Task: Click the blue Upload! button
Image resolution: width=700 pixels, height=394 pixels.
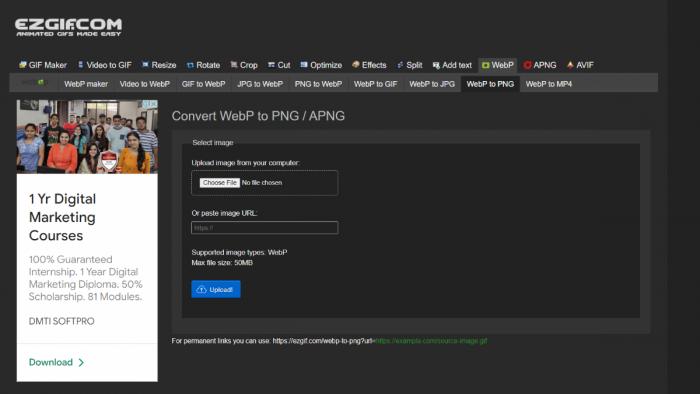Action: pos(216,289)
